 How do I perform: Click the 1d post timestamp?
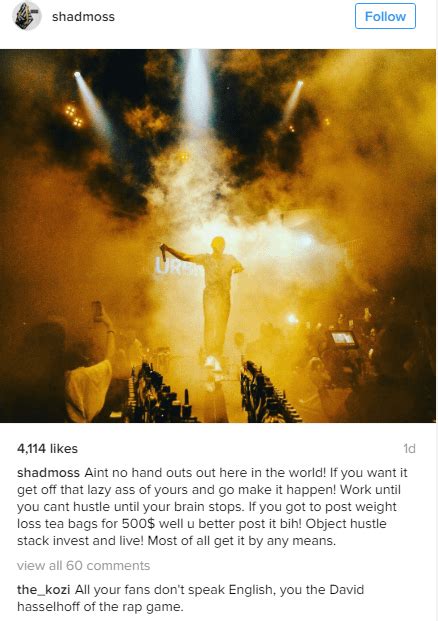409,449
